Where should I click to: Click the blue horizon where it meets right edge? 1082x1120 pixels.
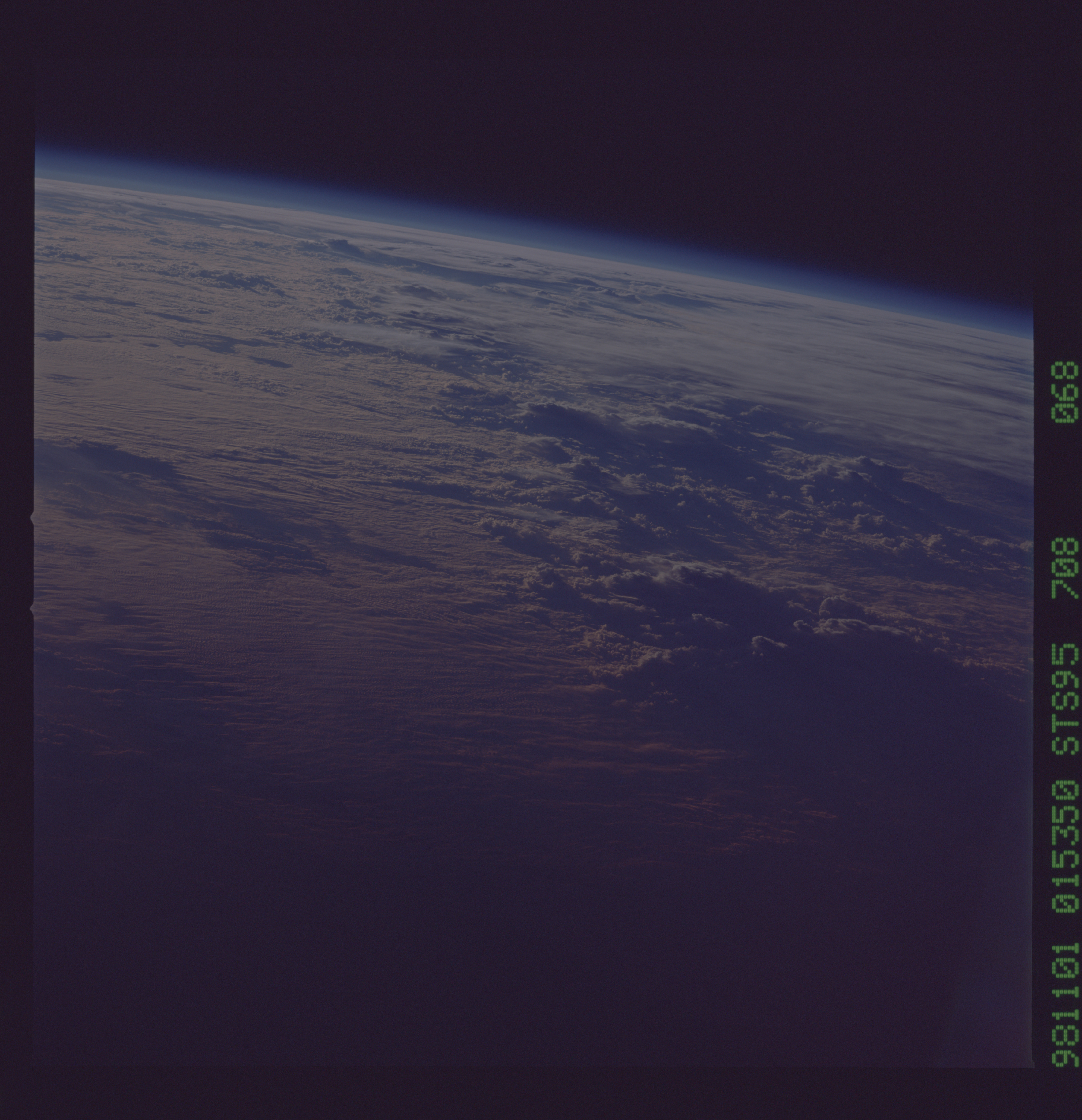tap(1025, 329)
